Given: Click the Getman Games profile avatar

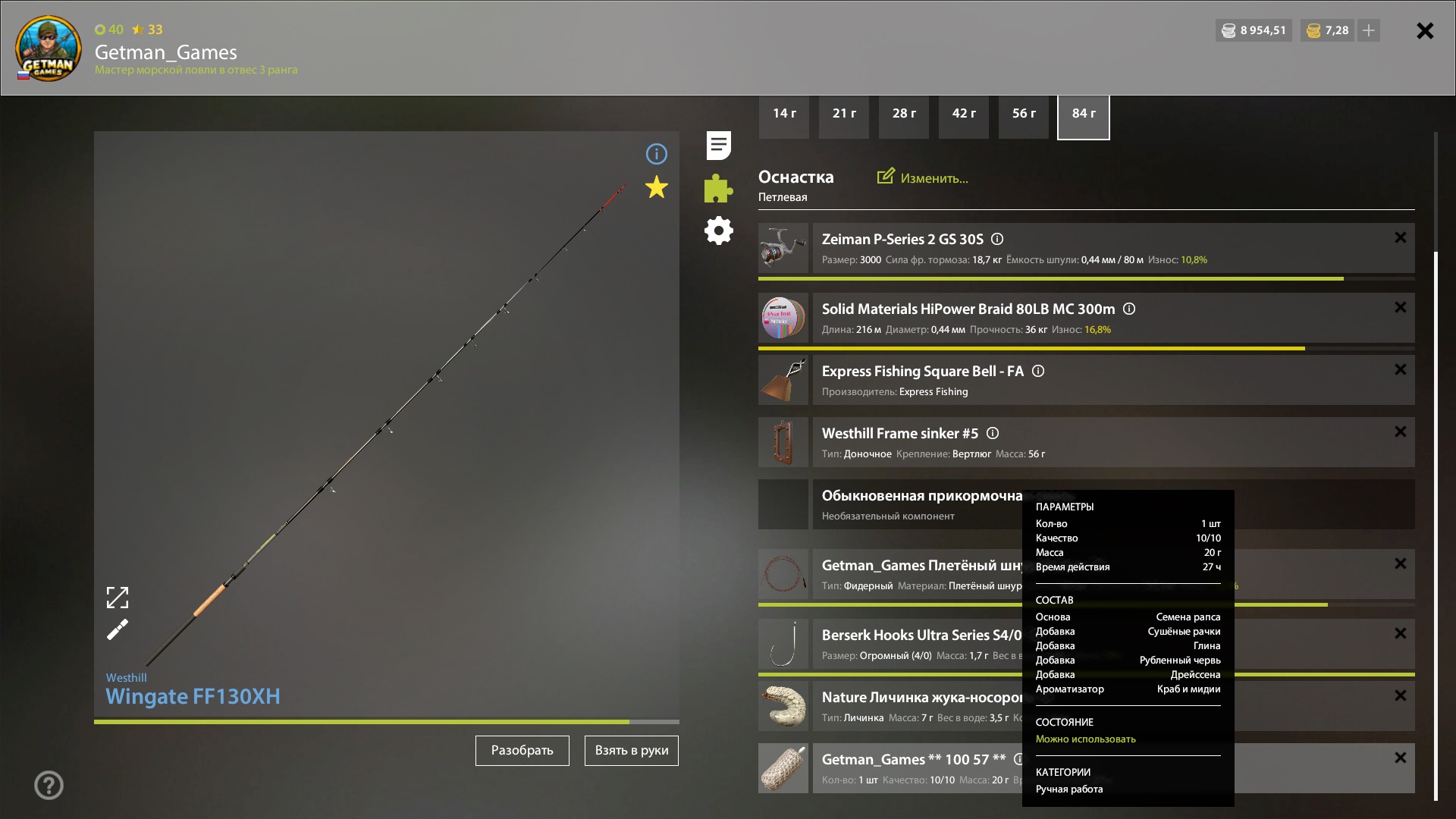Looking at the screenshot, I should tap(48, 49).
